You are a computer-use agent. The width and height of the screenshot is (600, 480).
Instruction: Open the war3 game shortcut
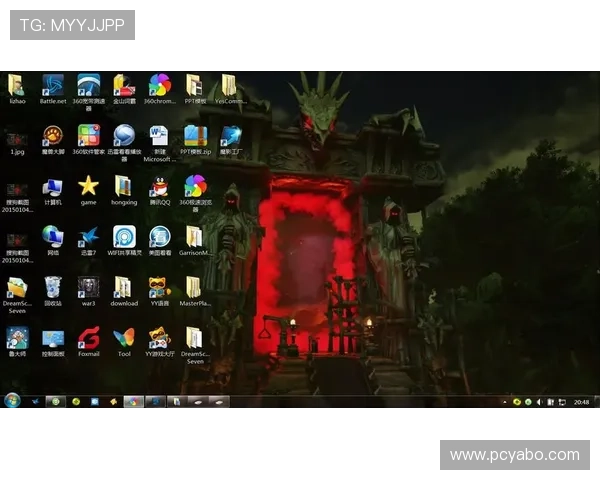[x=89, y=288]
